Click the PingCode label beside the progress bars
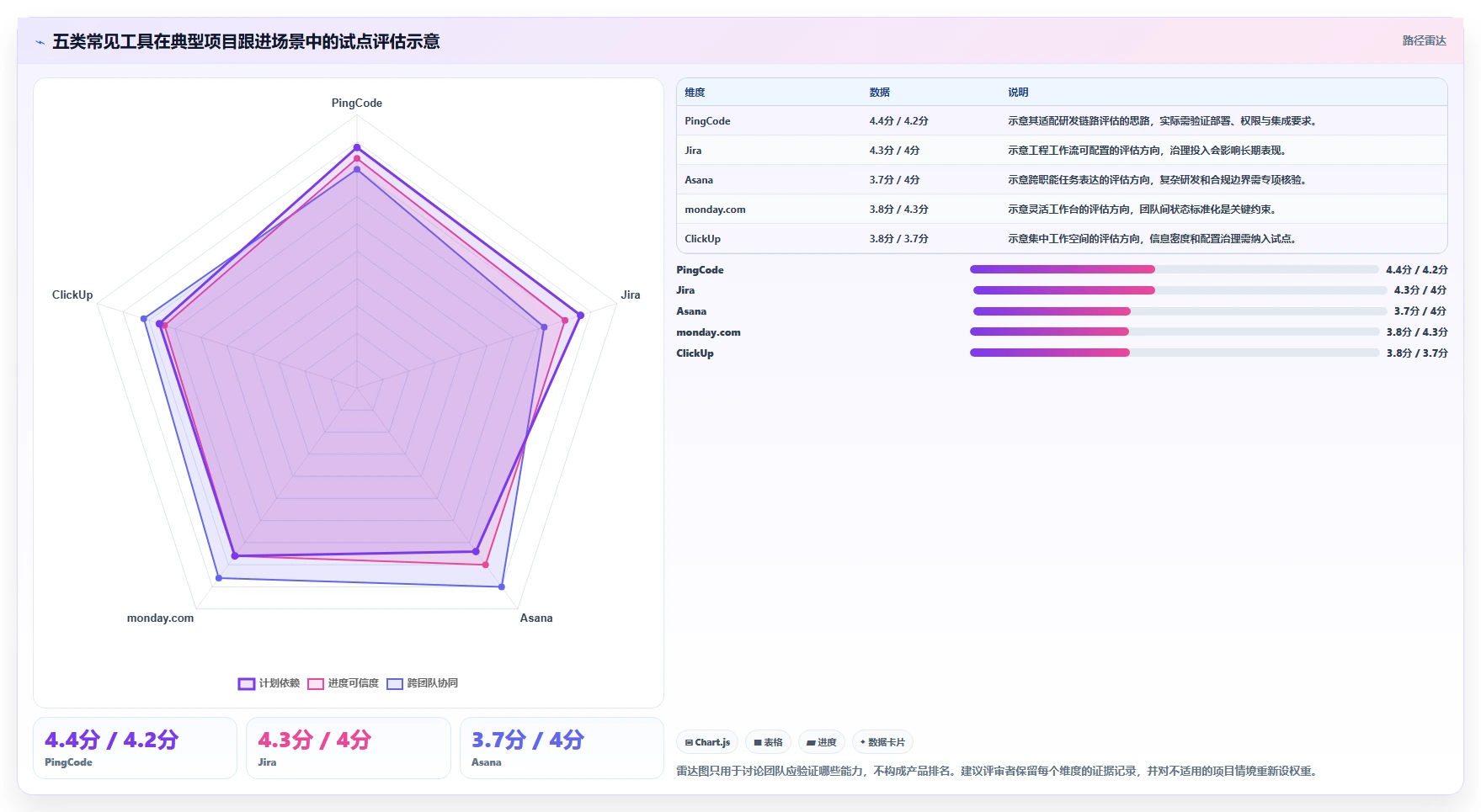The width and height of the screenshot is (1481, 812). pos(700,270)
